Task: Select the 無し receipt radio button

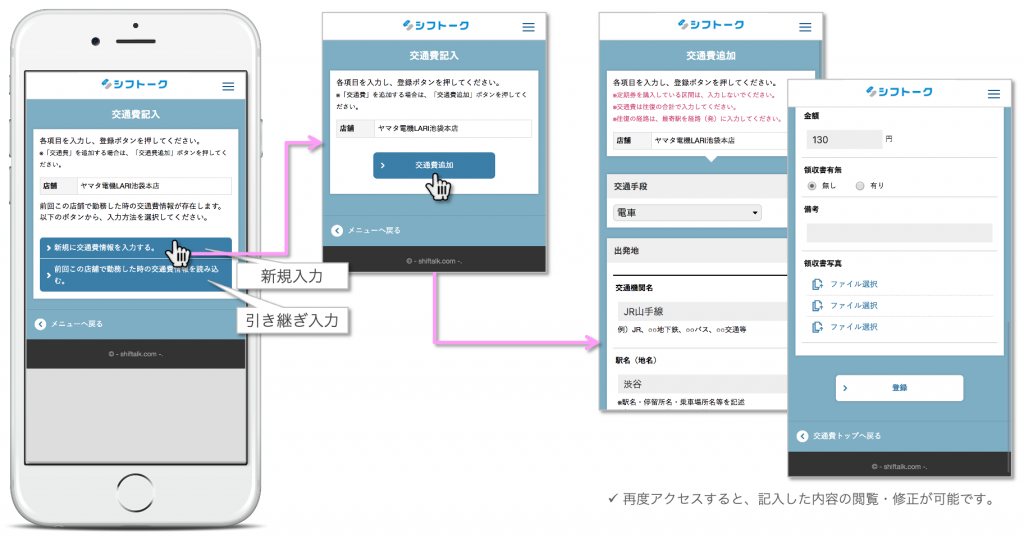Action: tap(811, 185)
